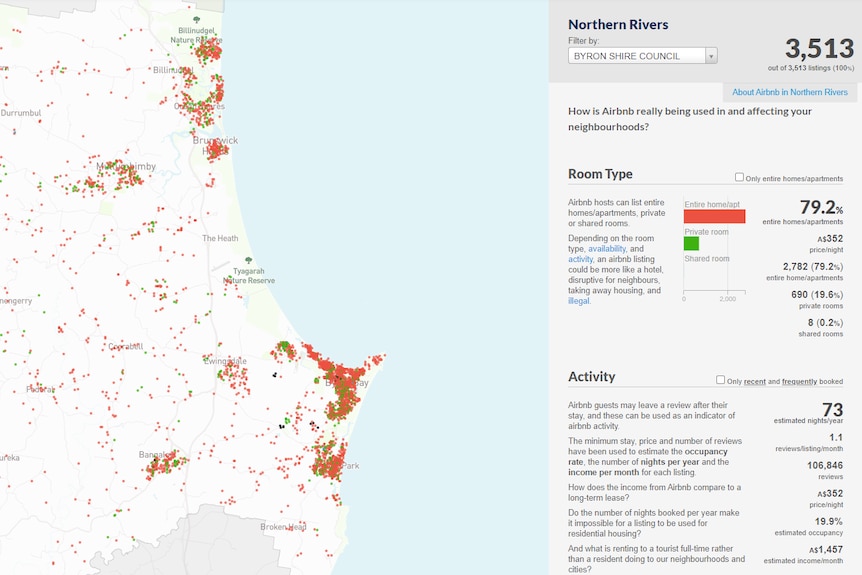
Task: Click the 690 (19.6%) private rooms value
Action: [x=817, y=295]
